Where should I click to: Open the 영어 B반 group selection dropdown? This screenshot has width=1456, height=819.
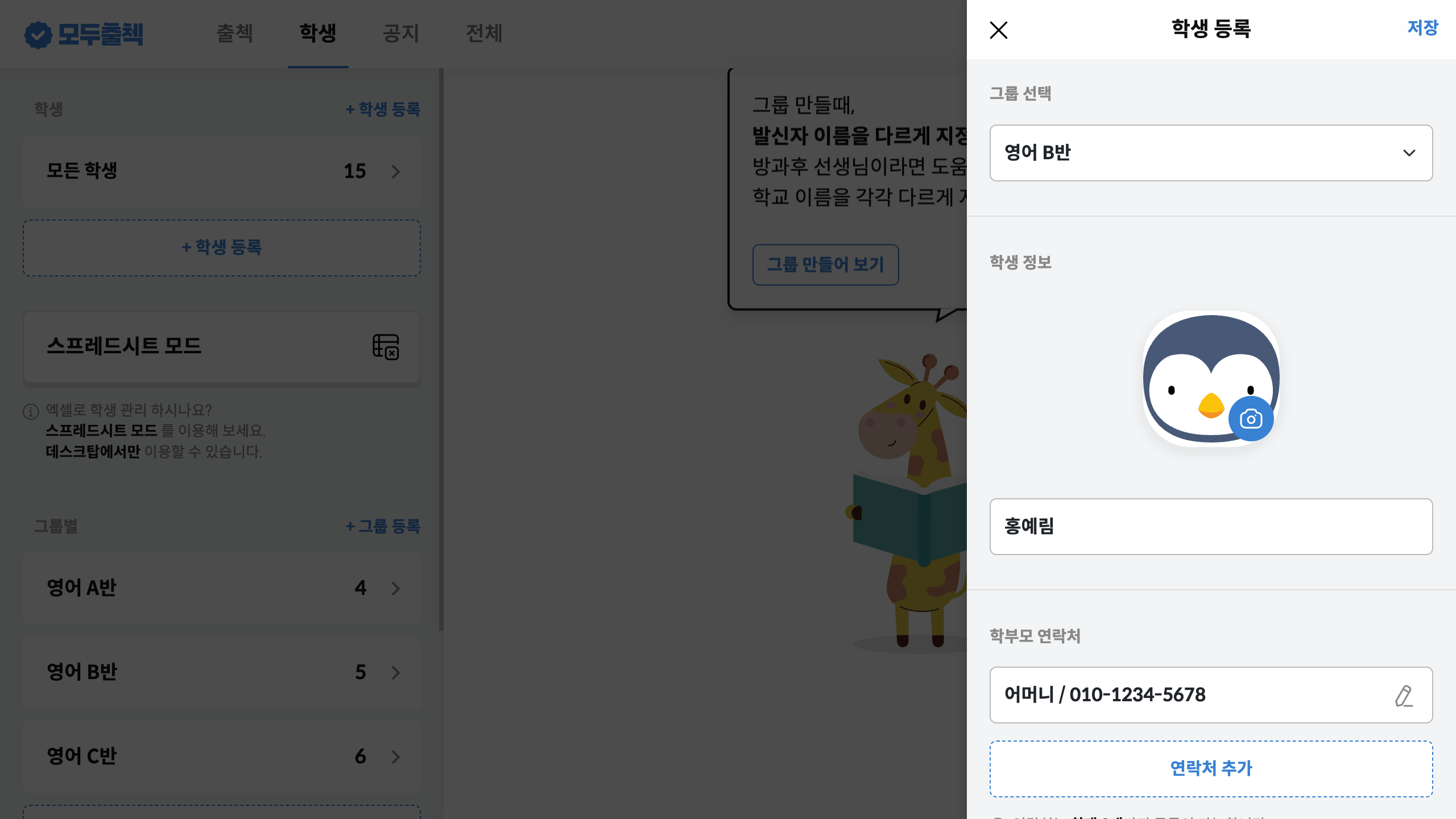coord(1211,153)
